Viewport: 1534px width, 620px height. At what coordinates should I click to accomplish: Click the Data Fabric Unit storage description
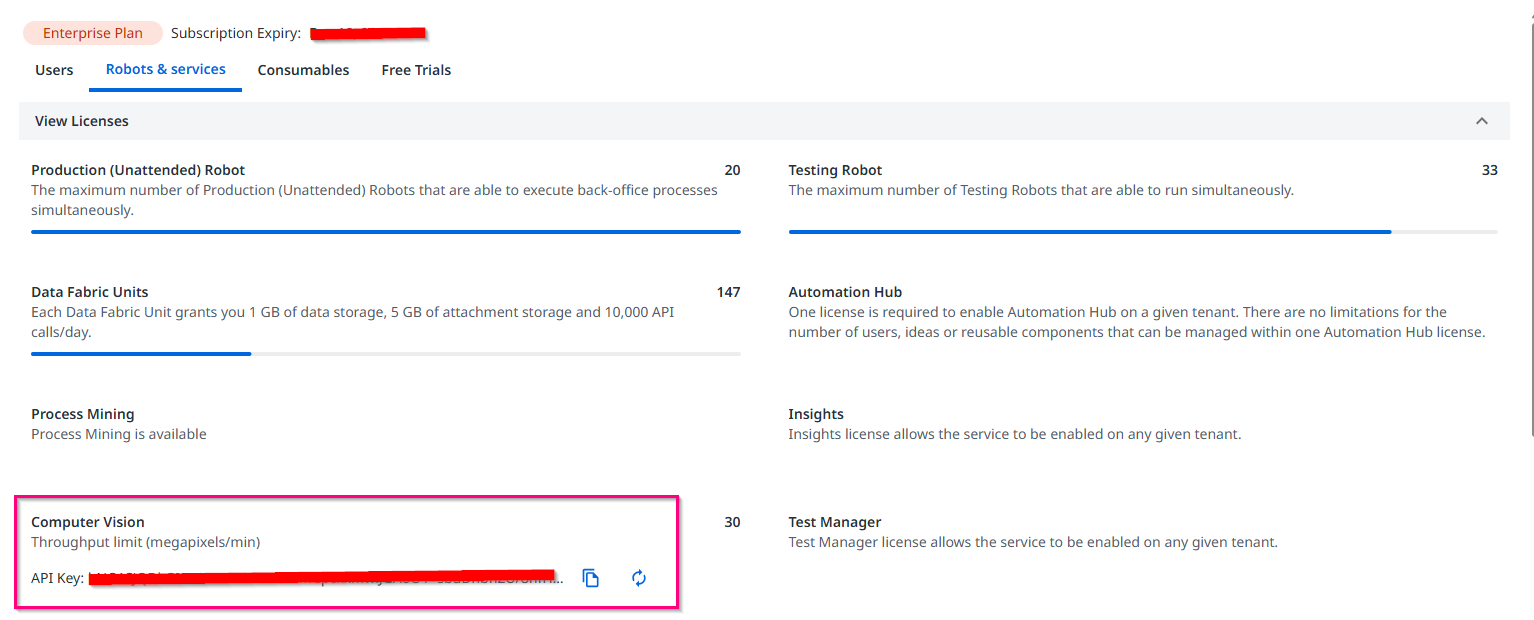pos(353,322)
